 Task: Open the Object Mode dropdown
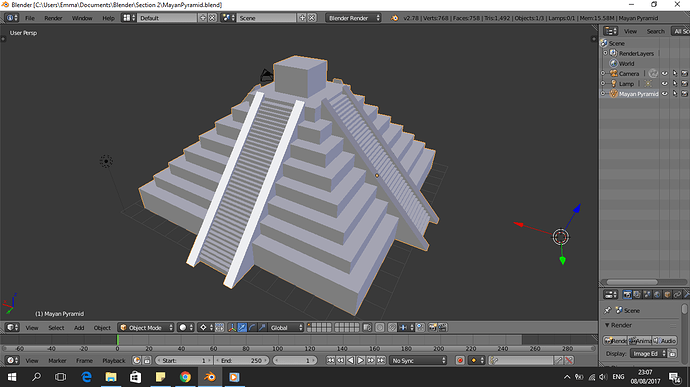(x=146, y=327)
